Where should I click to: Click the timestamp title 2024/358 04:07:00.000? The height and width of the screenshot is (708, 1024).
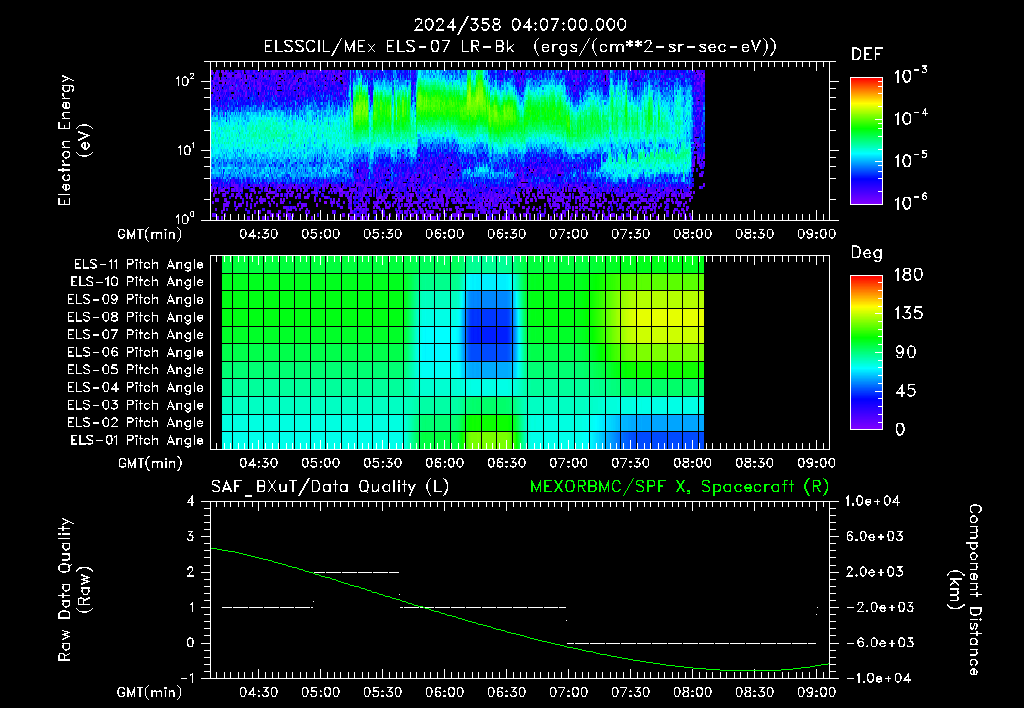pos(520,25)
